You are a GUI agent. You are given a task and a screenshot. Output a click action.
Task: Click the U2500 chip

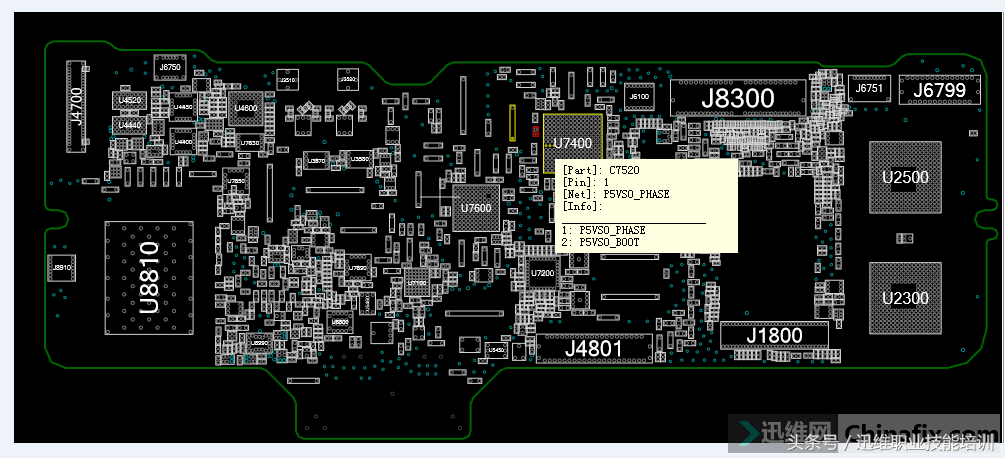coord(905,177)
